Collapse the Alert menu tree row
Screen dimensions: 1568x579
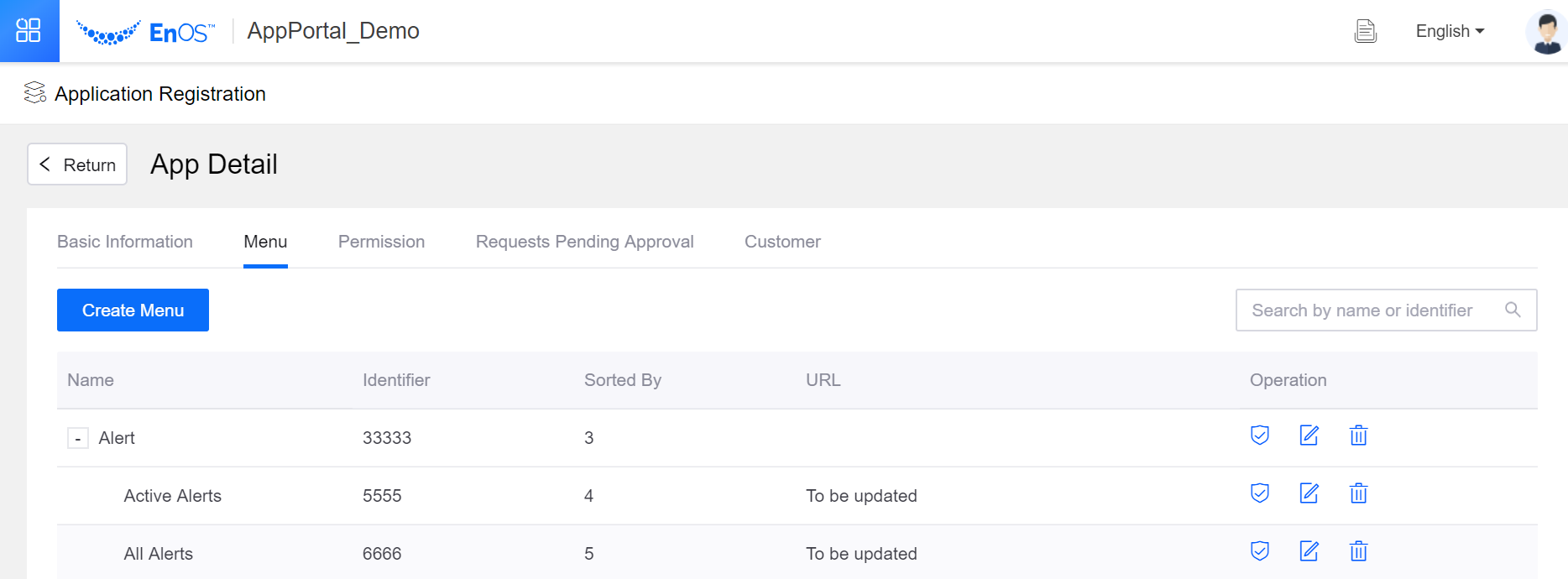[78, 438]
